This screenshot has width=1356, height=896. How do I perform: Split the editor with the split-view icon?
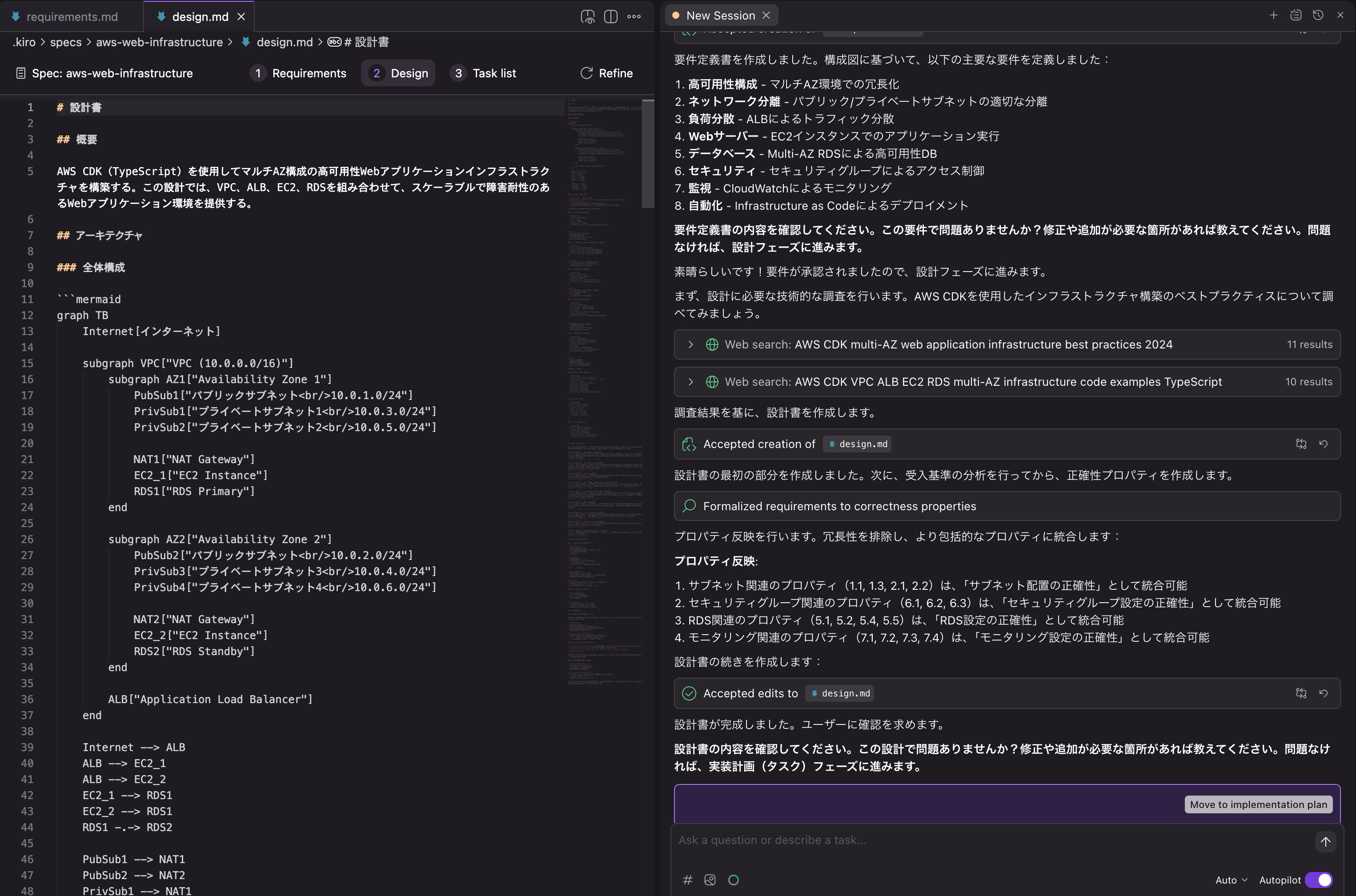(610, 16)
